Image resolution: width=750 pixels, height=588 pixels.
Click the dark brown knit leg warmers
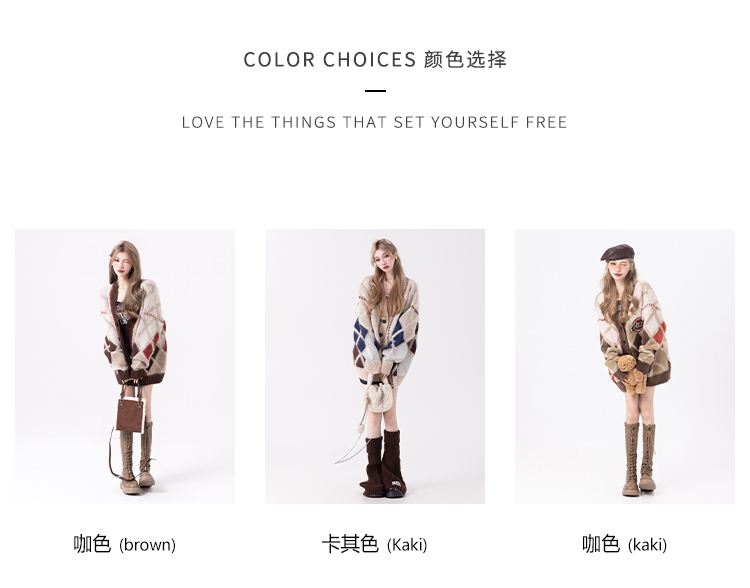tap(384, 460)
